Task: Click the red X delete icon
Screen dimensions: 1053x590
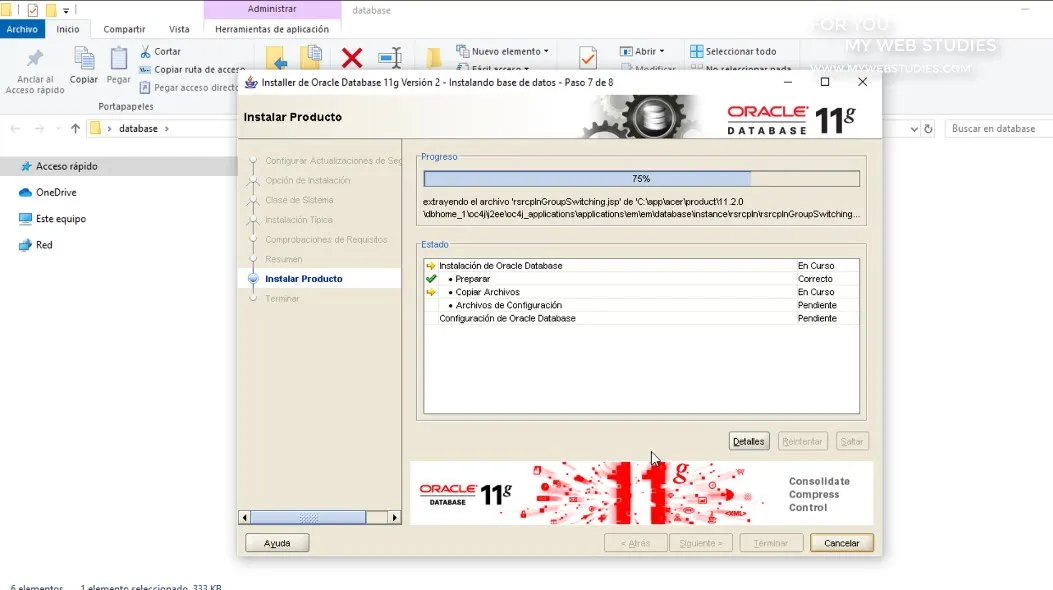Action: point(352,58)
